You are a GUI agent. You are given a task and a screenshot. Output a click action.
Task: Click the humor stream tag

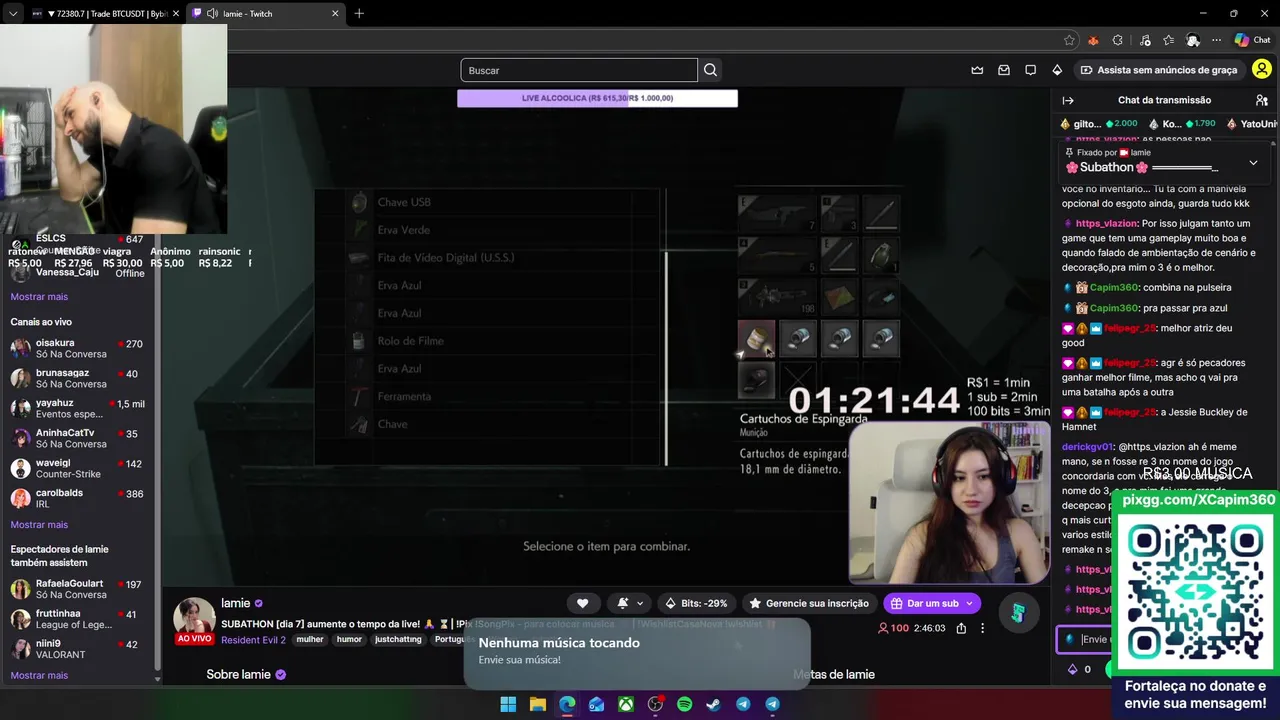(x=349, y=640)
